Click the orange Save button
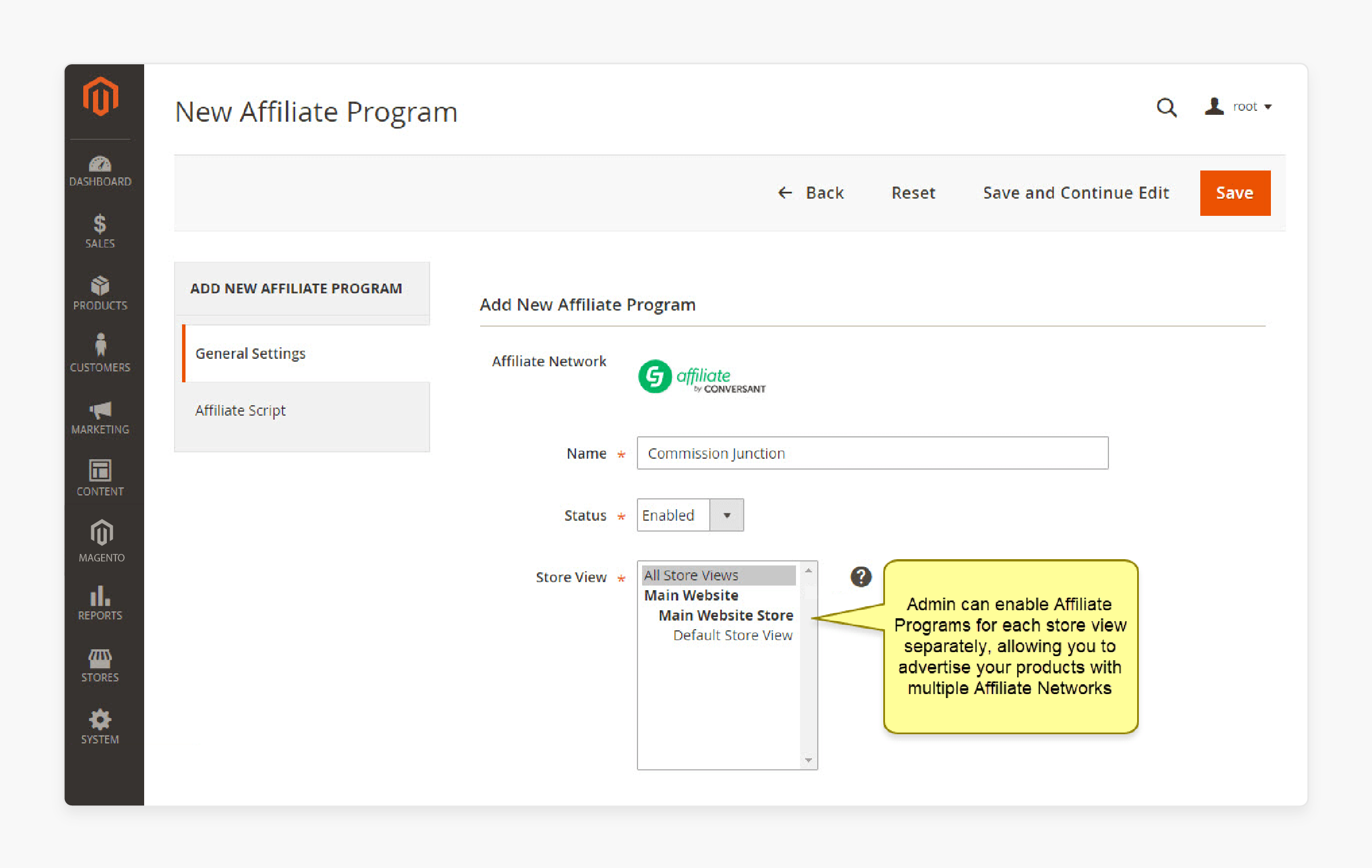The height and width of the screenshot is (868, 1372). [x=1235, y=193]
